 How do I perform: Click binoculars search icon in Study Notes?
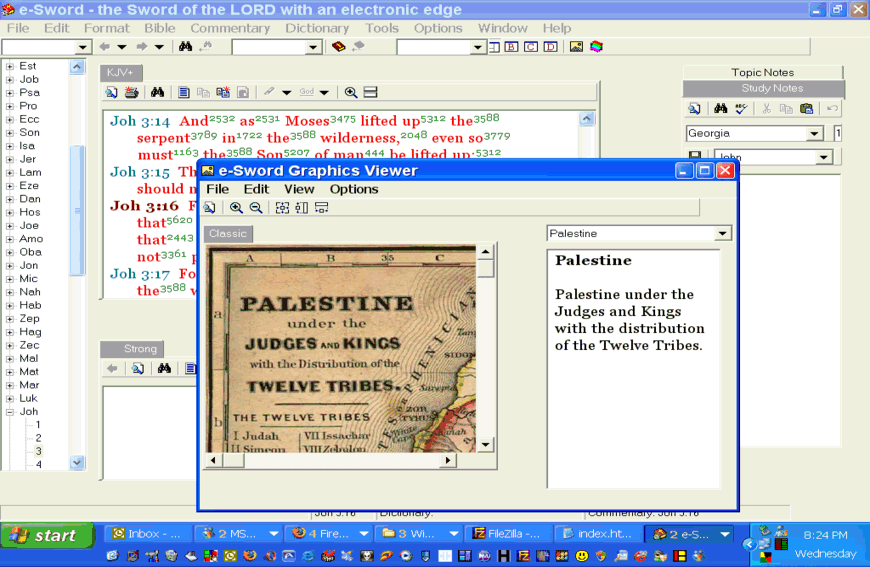pos(721,109)
